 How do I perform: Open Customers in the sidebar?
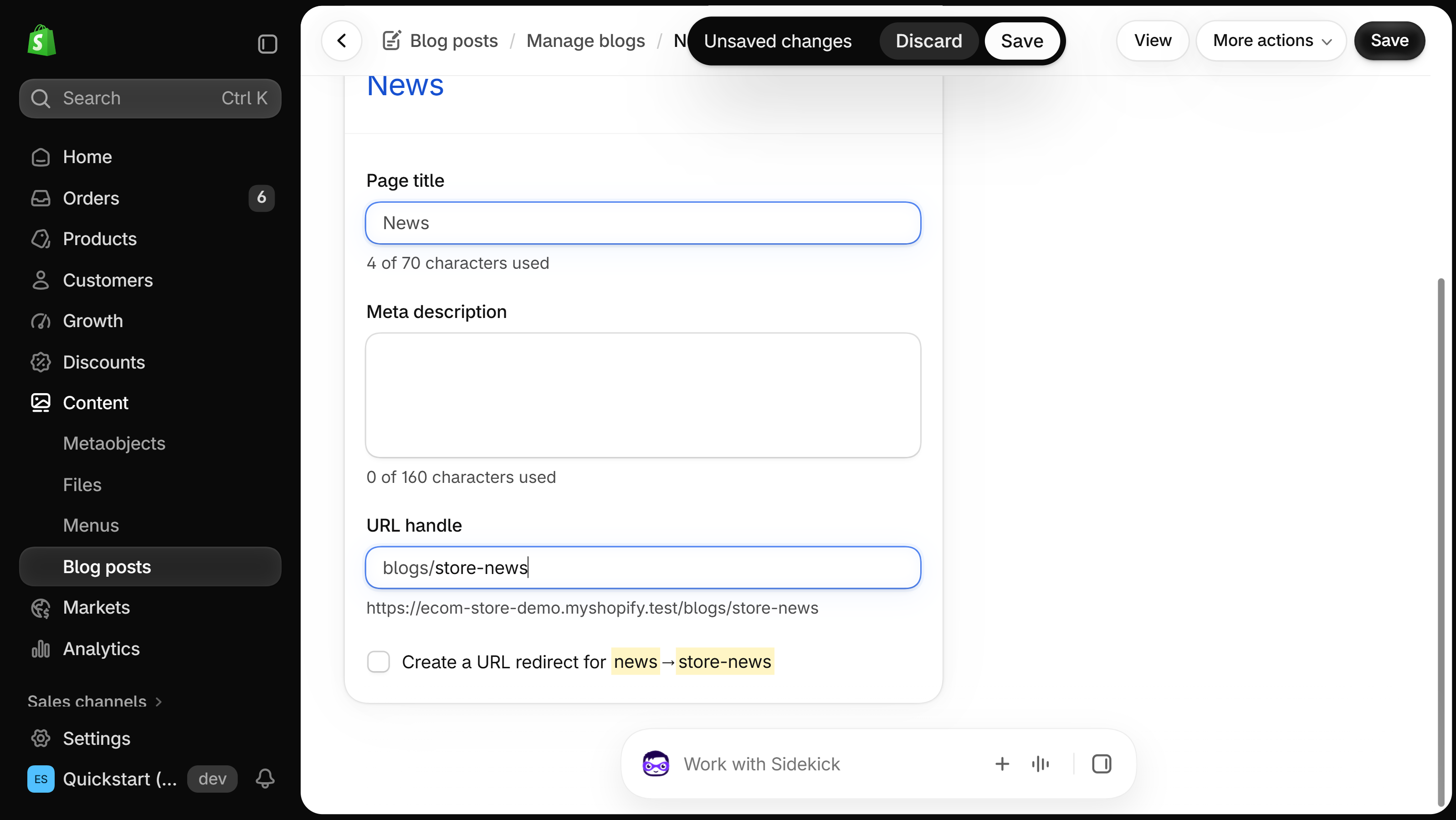tap(150, 280)
